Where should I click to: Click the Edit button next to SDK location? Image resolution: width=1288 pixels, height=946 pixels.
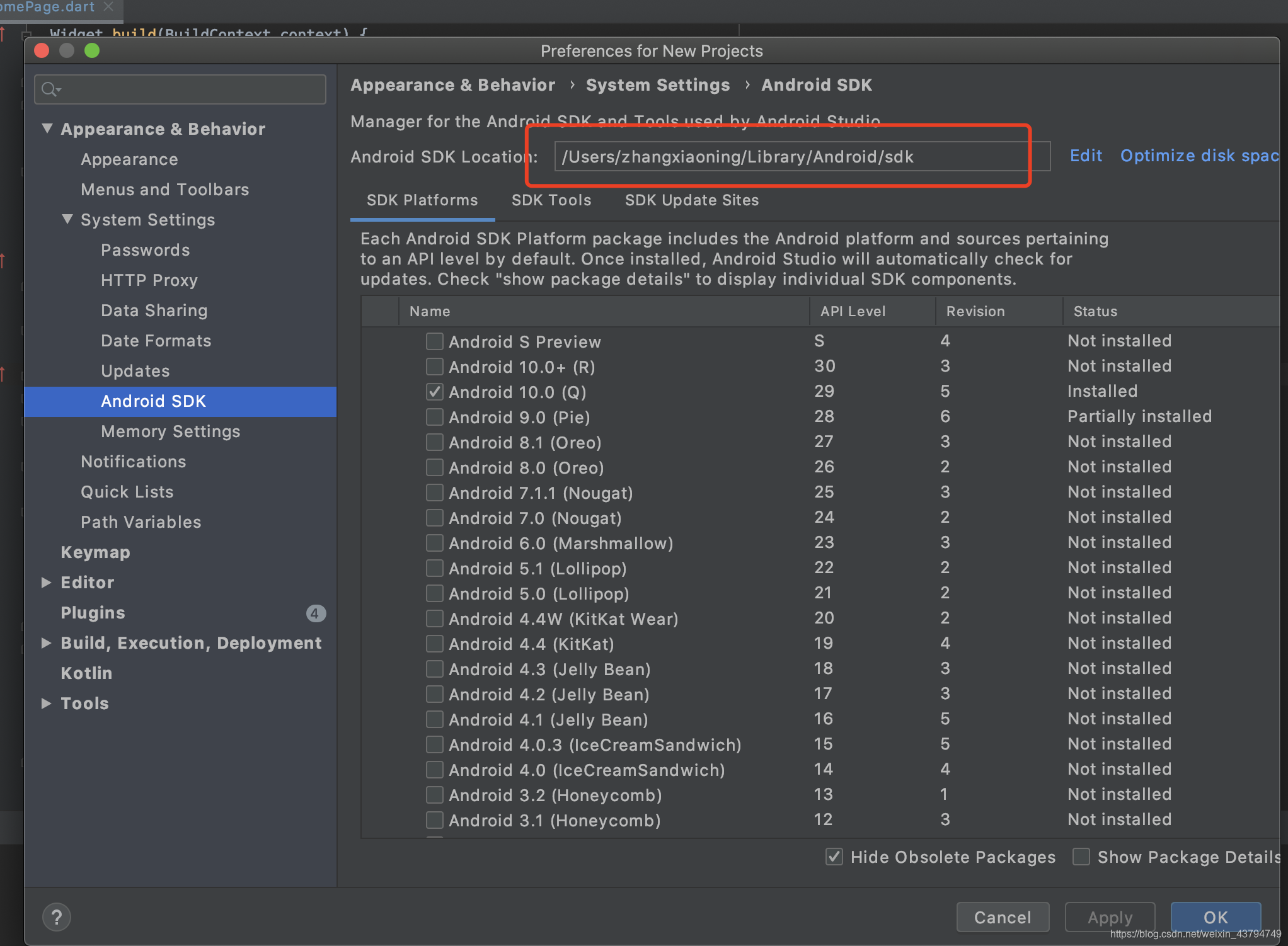1085,156
